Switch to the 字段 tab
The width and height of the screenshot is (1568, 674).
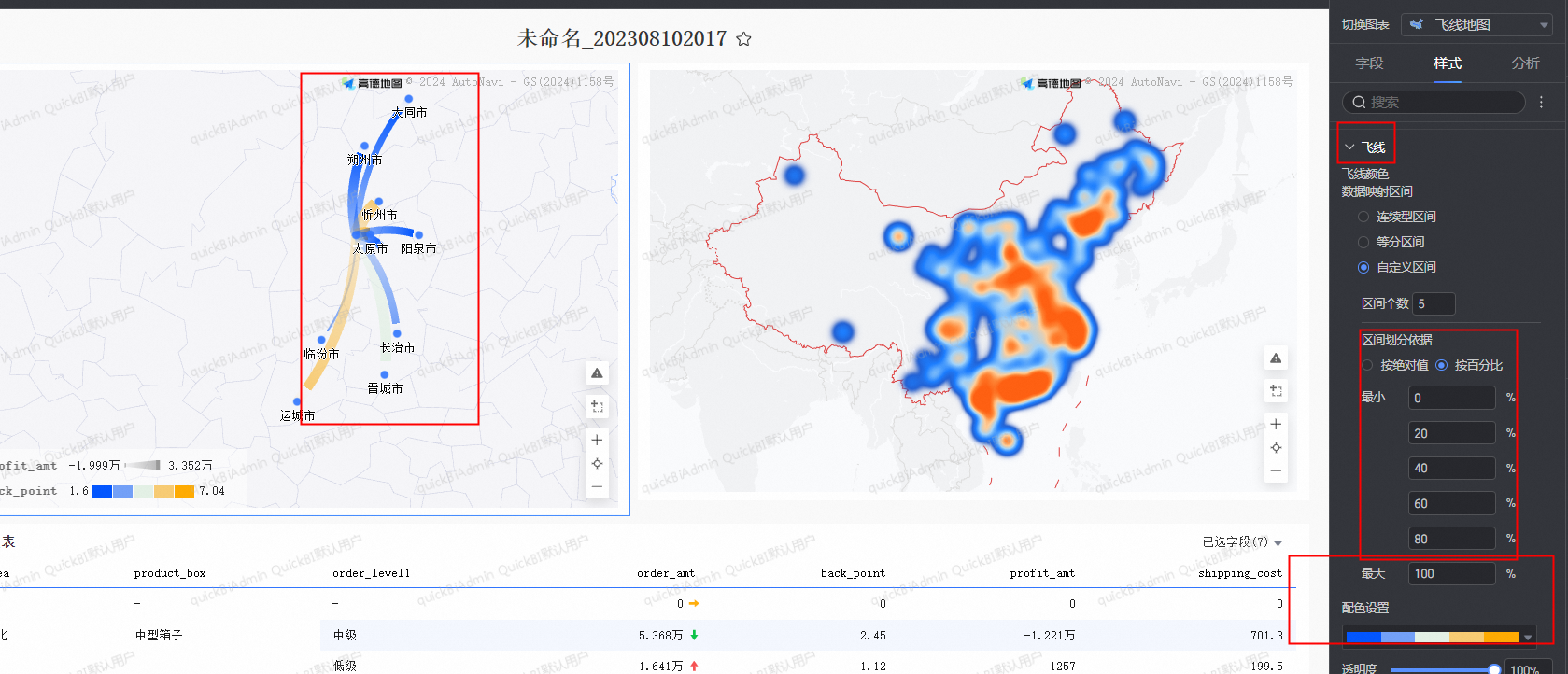(x=1369, y=63)
